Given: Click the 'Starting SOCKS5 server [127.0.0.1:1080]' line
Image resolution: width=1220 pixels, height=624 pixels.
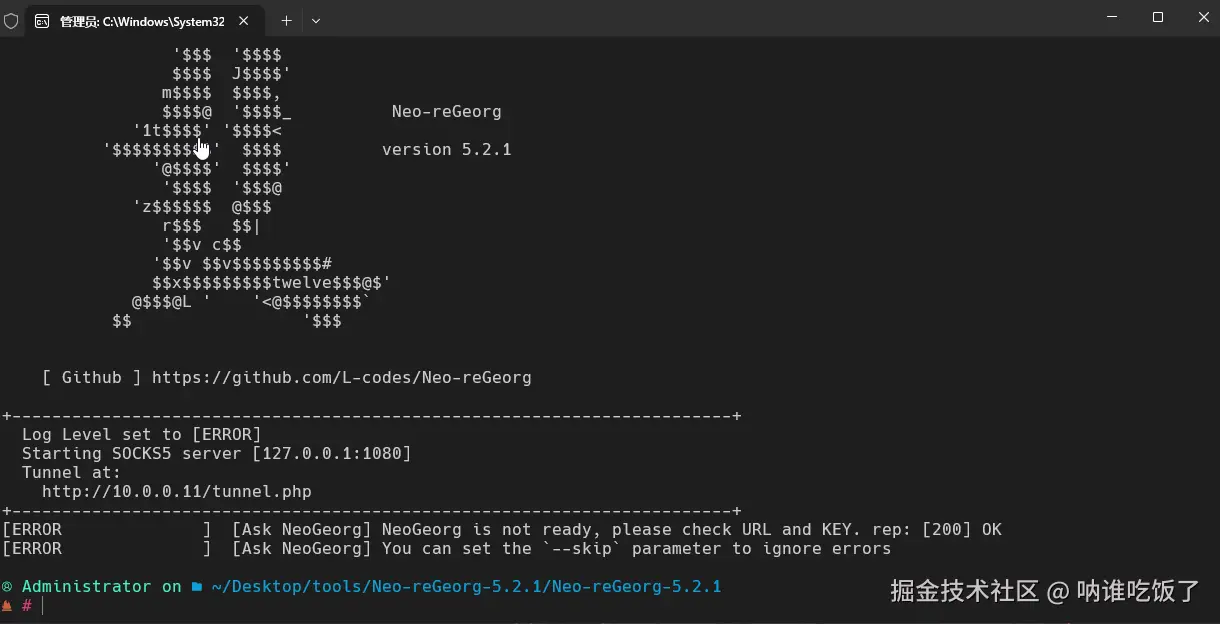Looking at the screenshot, I should coord(217,454).
